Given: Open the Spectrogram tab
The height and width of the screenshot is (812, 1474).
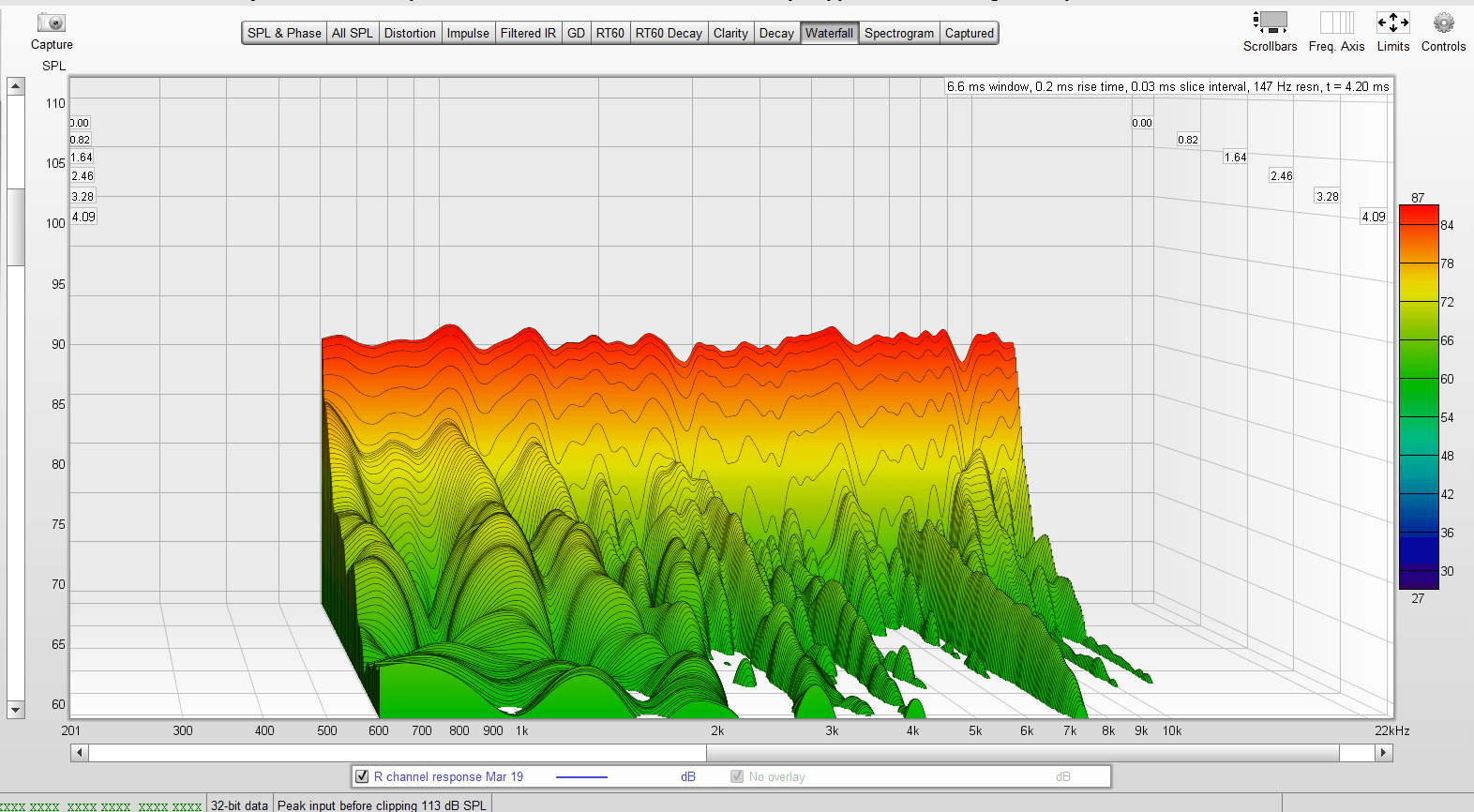Looking at the screenshot, I should coord(899,33).
